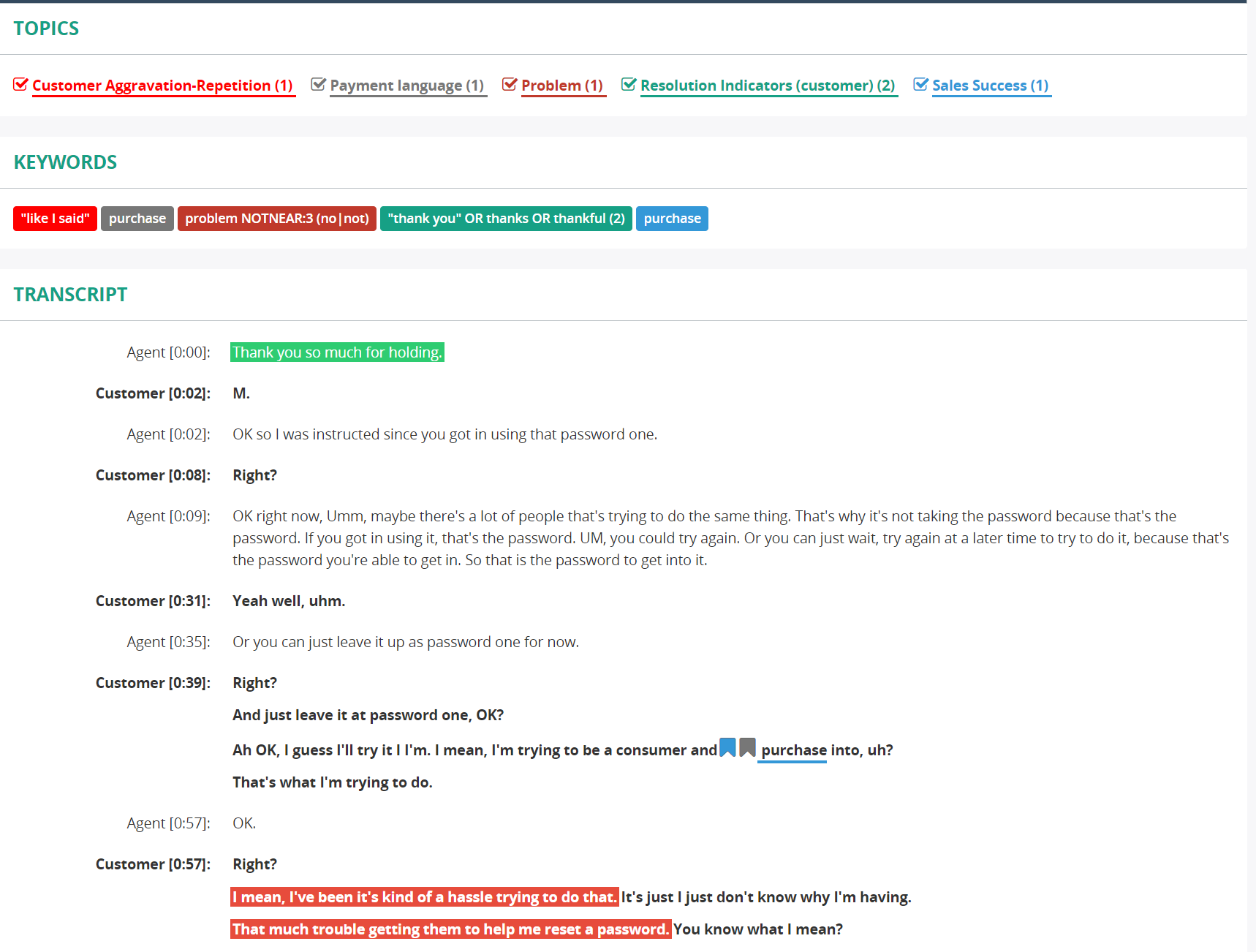This screenshot has height=952, width=1256.
Task: Select the "like I said" keyword chip
Action: click(x=55, y=218)
